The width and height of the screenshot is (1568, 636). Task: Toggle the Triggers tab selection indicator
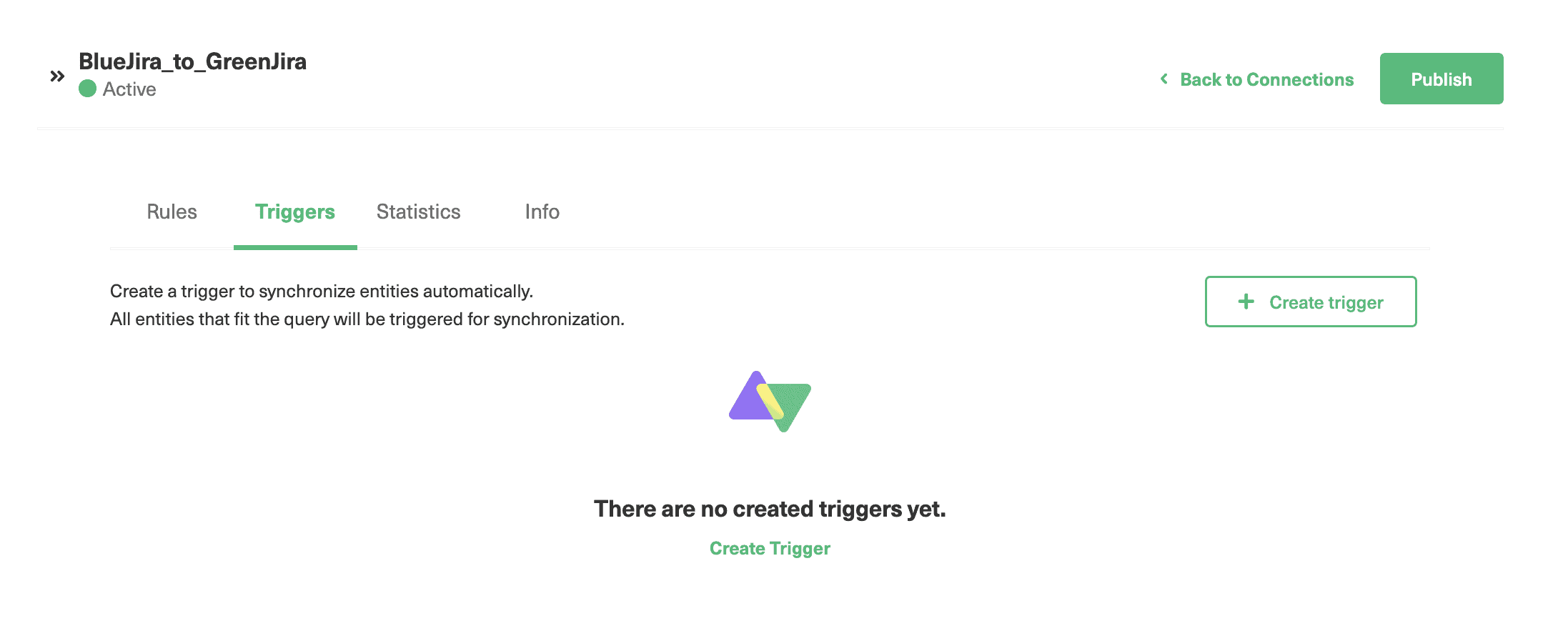295,247
